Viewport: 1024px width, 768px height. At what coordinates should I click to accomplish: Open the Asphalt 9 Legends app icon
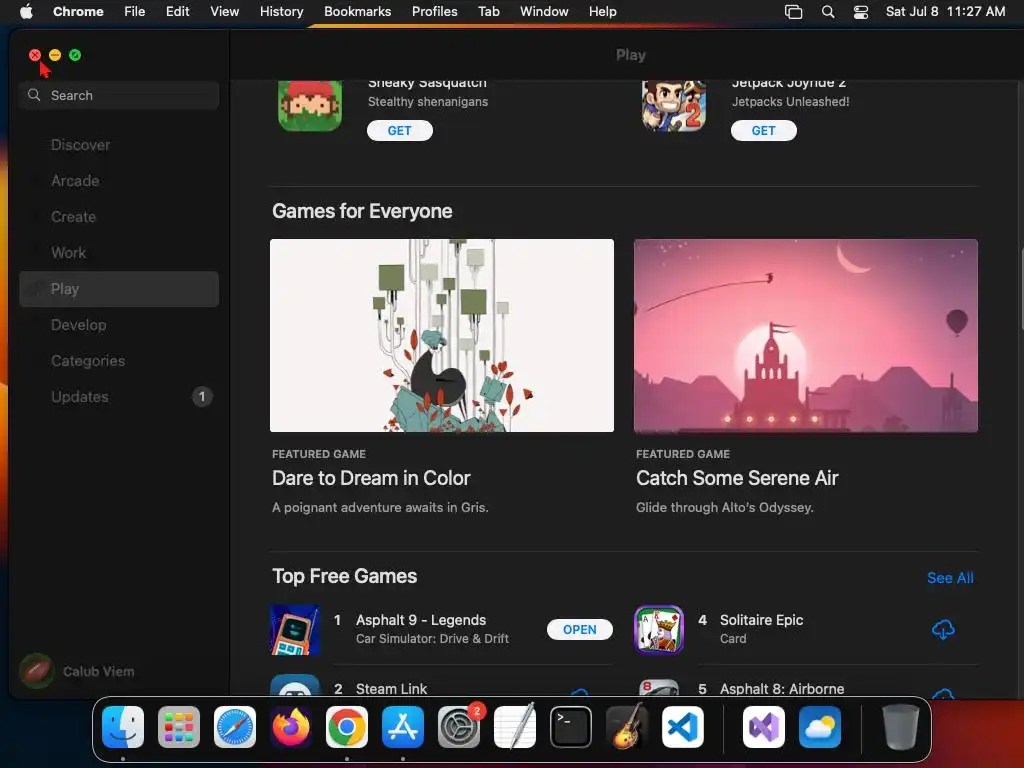(x=295, y=630)
